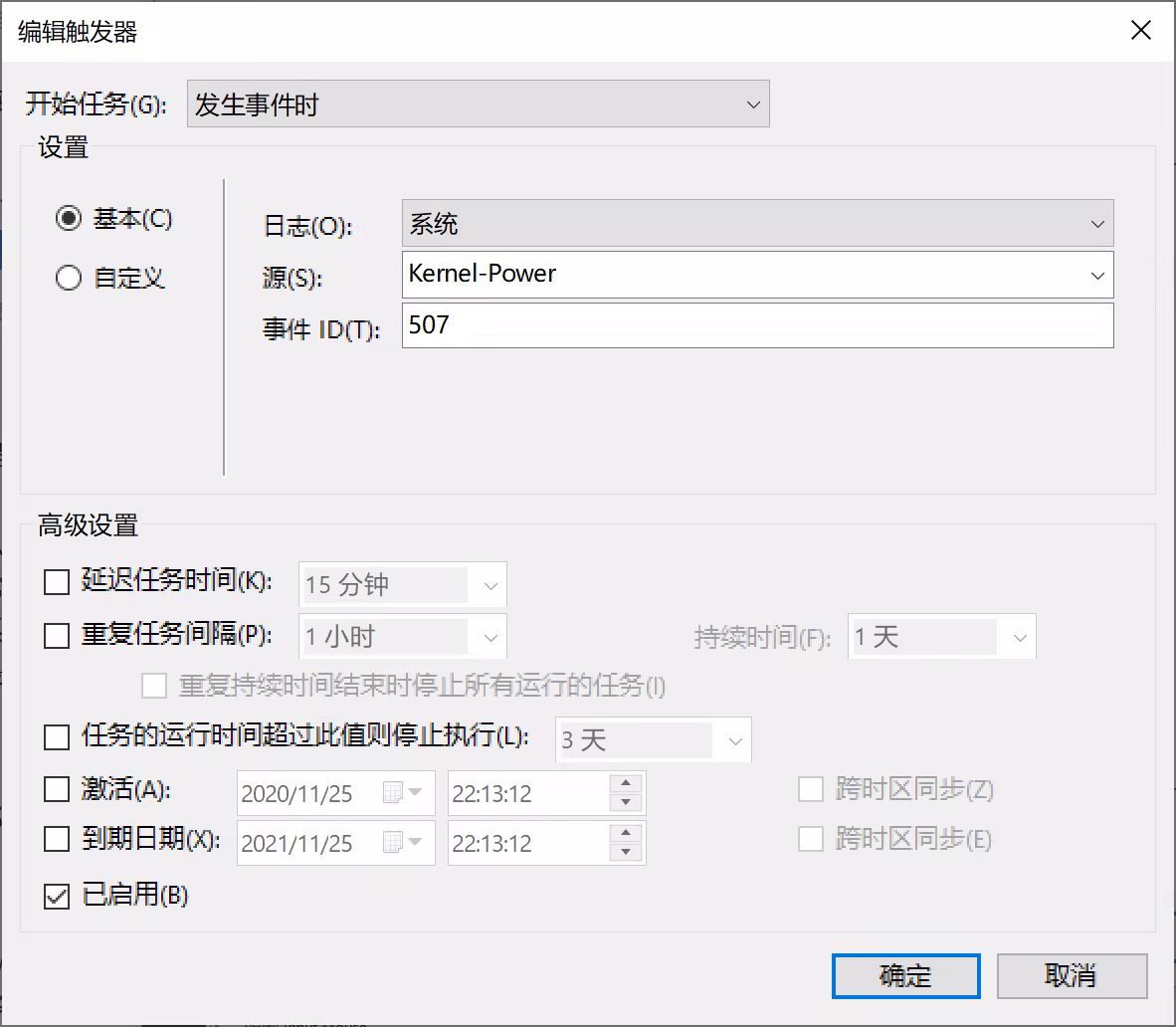Expand the 源 Kernel-Power combo box arrow
1176x1027 pixels.
(x=1097, y=276)
